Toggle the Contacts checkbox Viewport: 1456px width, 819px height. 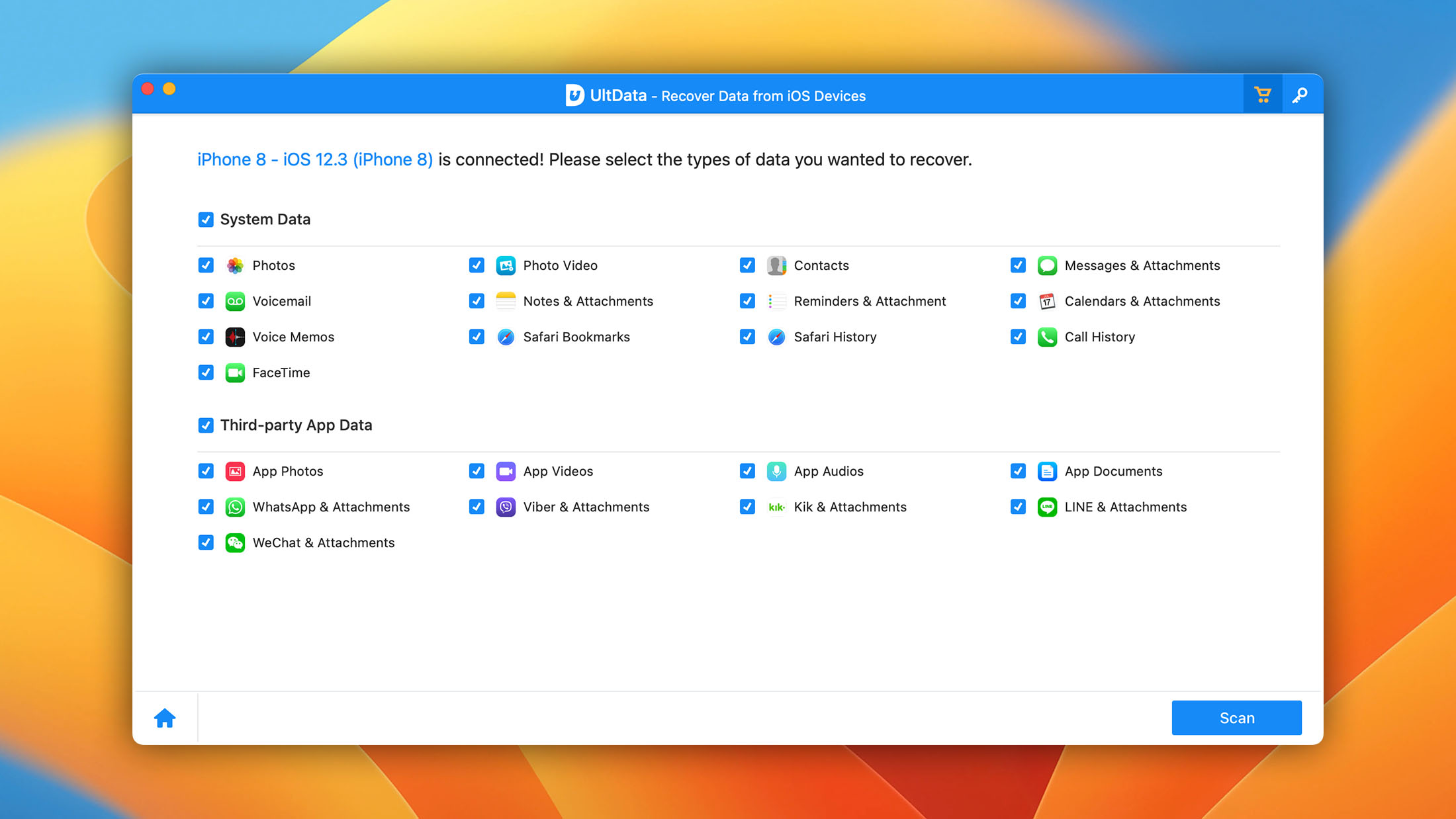pos(747,265)
